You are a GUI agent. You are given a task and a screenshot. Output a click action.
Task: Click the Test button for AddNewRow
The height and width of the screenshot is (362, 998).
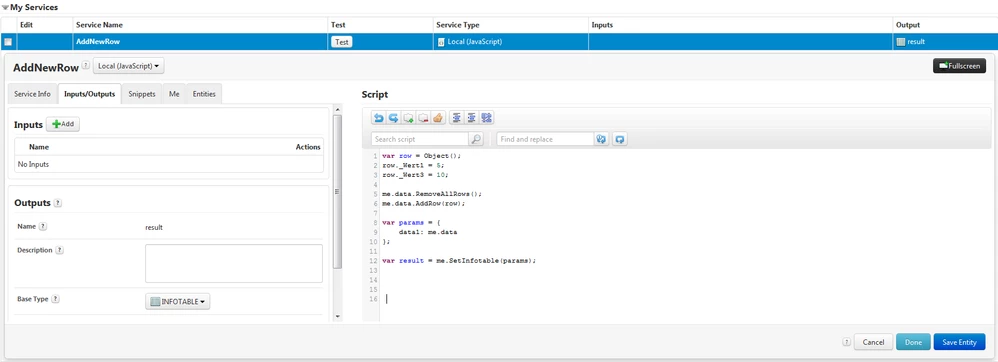point(342,42)
